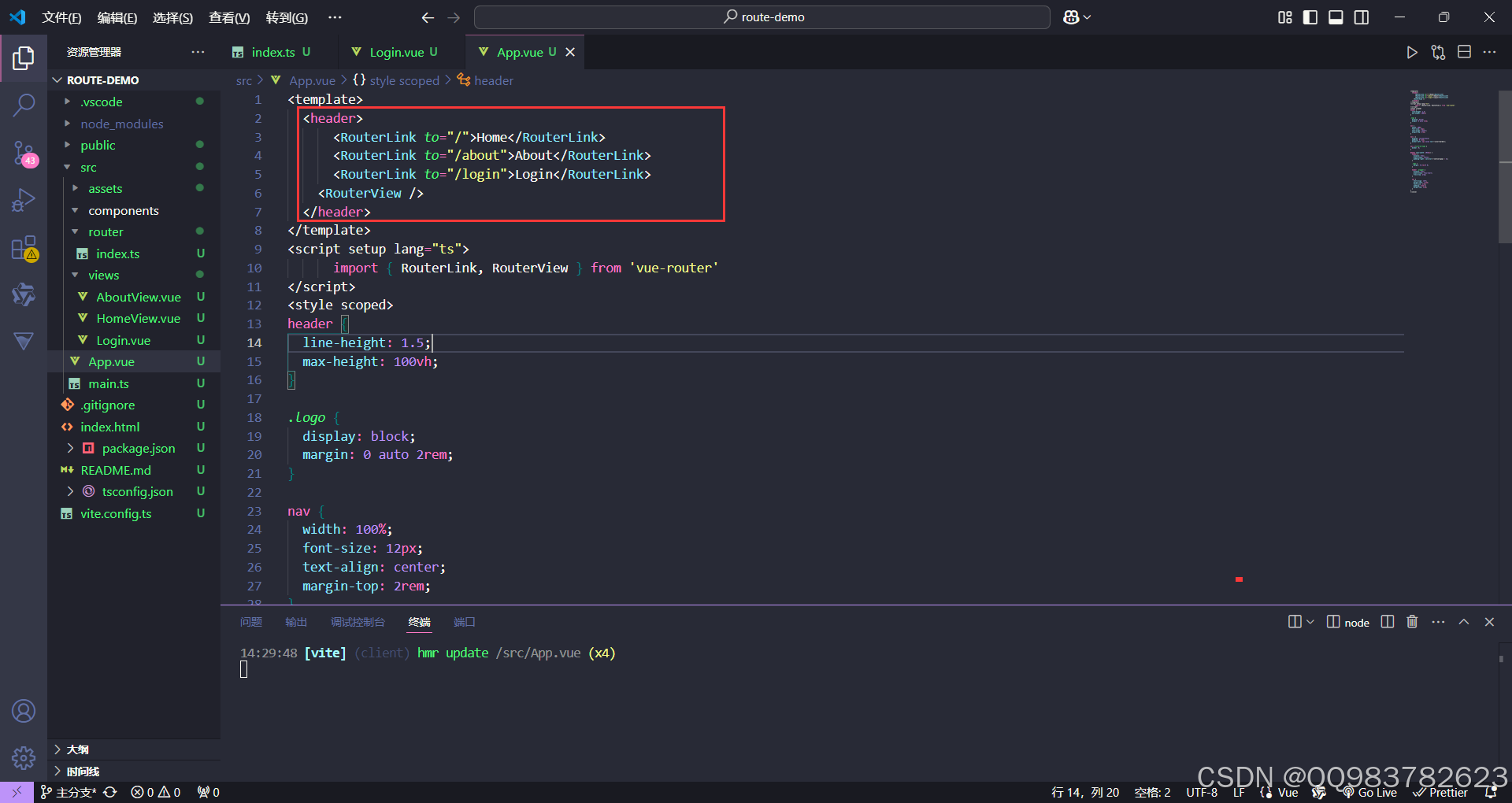Collapse the src folder
This screenshot has width=1512, height=803.
tap(68, 167)
